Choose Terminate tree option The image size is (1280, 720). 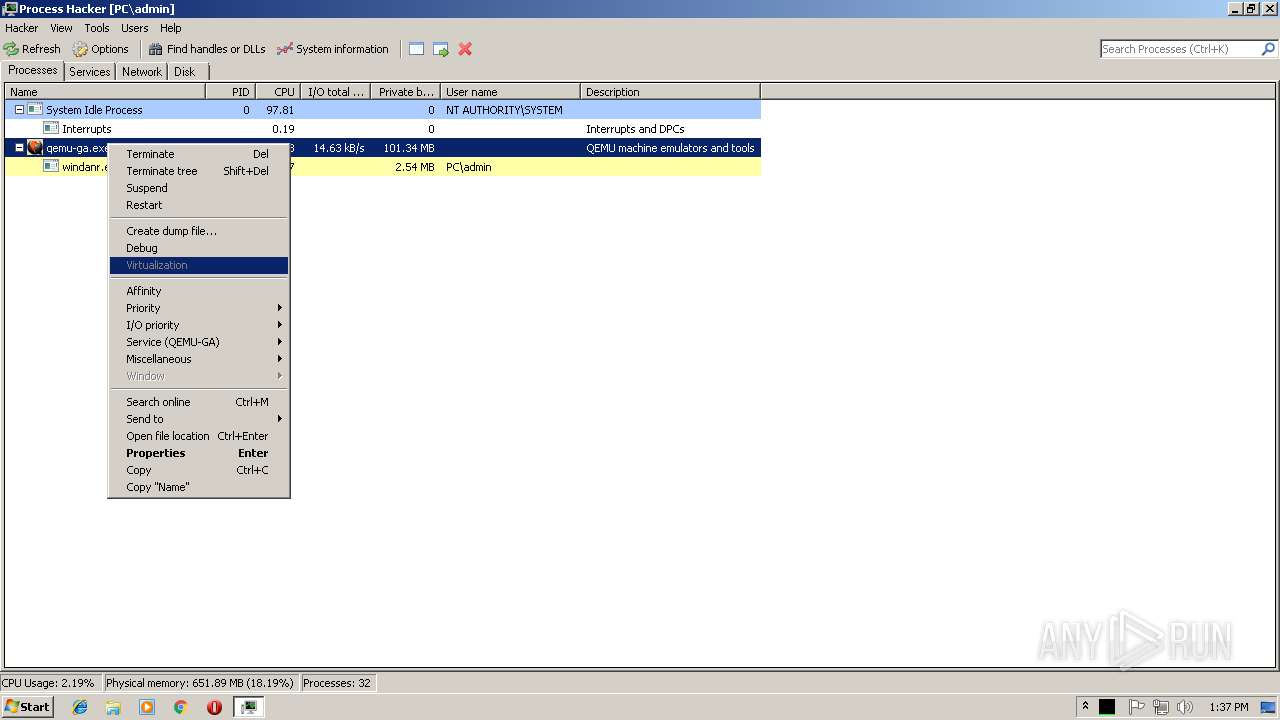[x=199, y=171]
